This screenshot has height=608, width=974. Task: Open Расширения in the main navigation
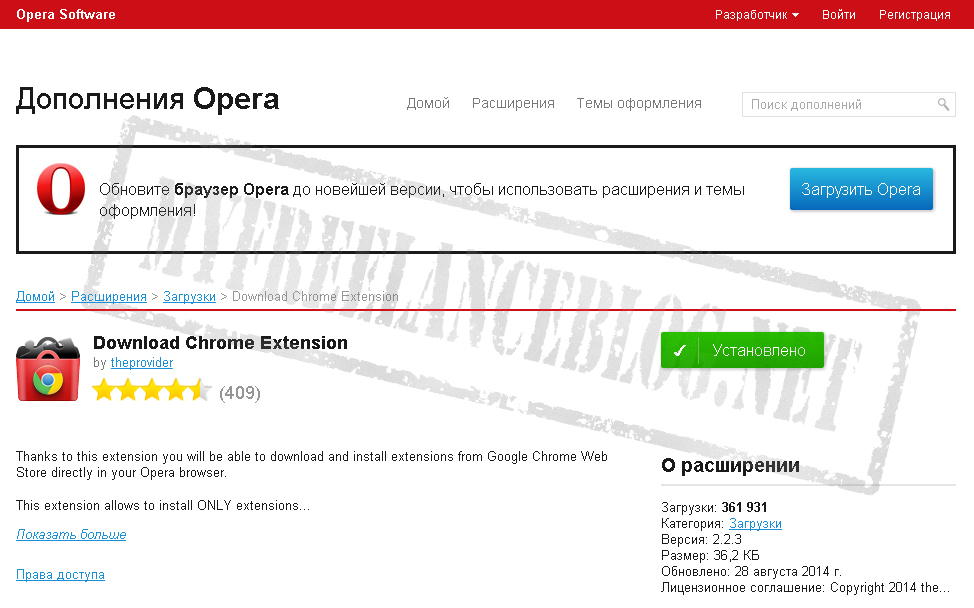513,103
